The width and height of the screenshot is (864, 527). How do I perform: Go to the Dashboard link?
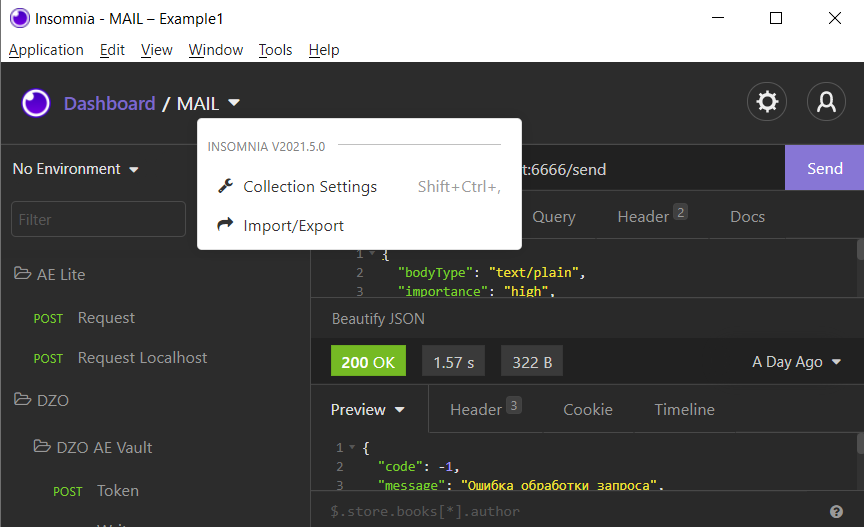click(x=109, y=103)
